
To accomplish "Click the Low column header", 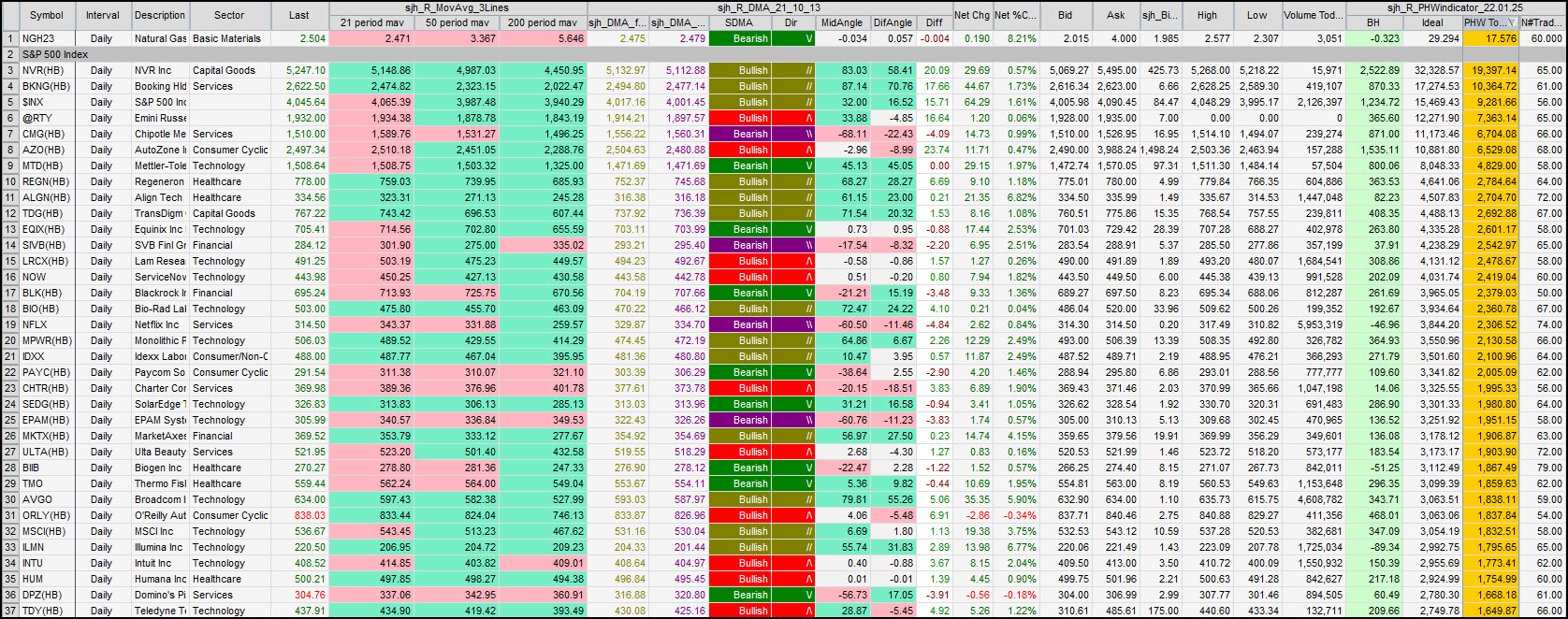I will 1257,15.
